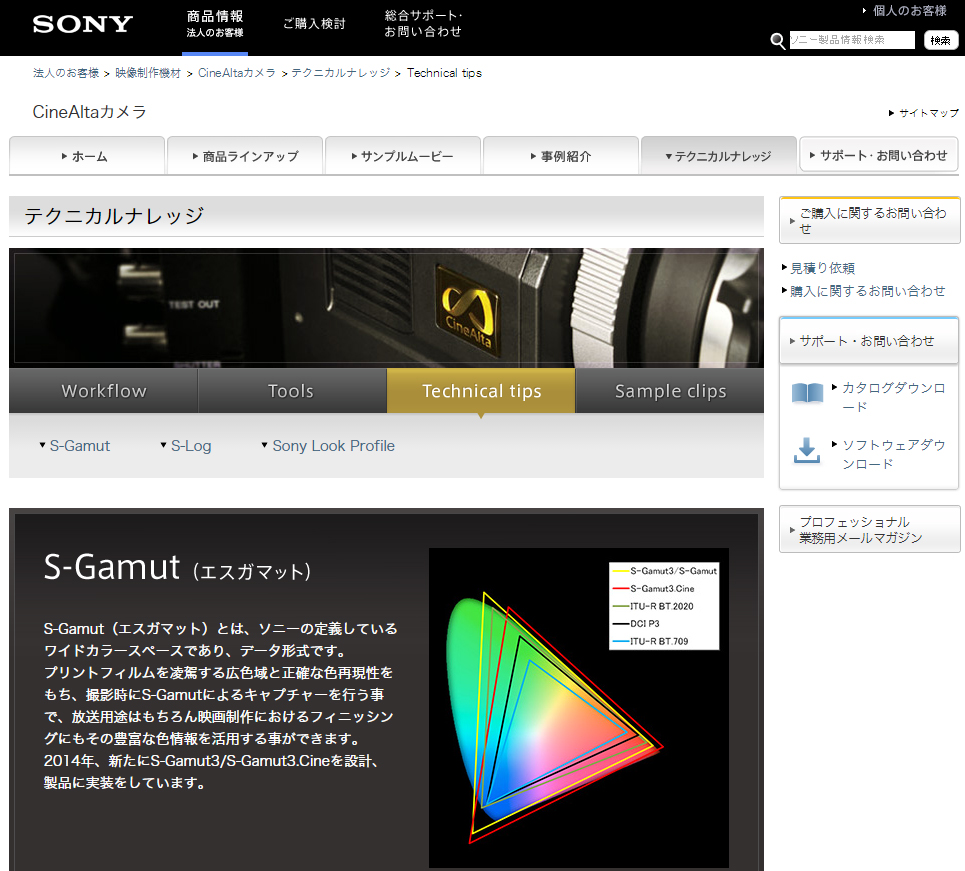Image resolution: width=965 pixels, height=871 pixels.
Task: Click the SONY logo
Action: click(x=82, y=24)
